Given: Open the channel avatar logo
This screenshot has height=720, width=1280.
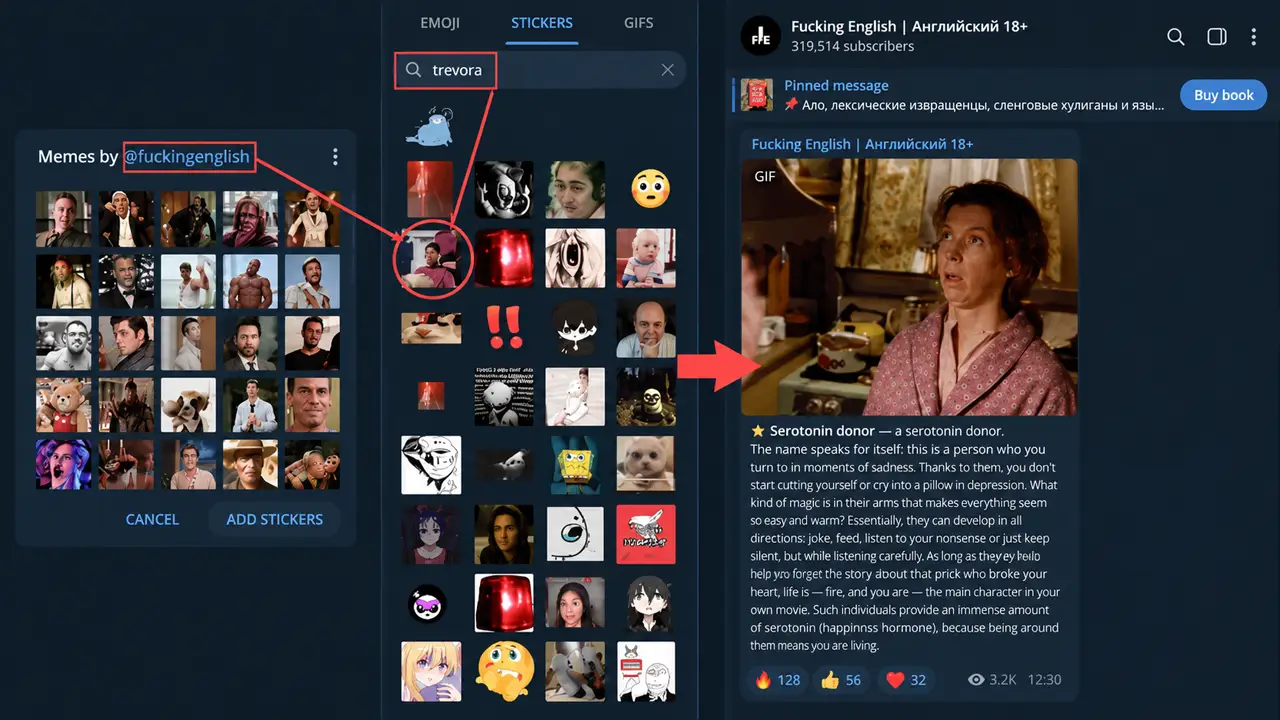Looking at the screenshot, I should [760, 36].
